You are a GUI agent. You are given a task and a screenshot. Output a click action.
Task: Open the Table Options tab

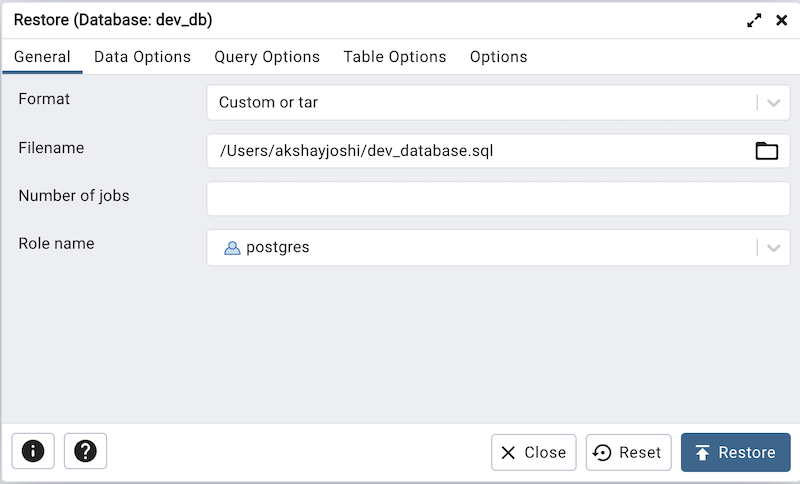[x=395, y=57]
